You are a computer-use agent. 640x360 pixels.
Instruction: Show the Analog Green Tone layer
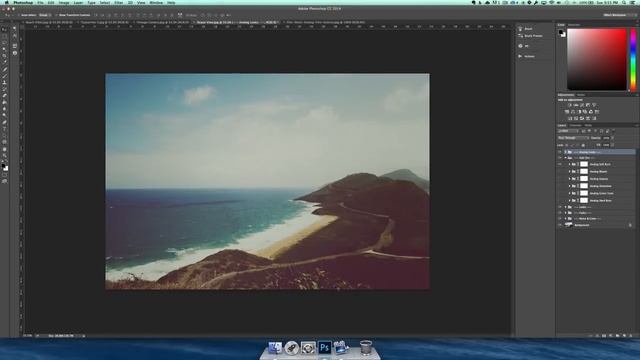tap(560, 193)
